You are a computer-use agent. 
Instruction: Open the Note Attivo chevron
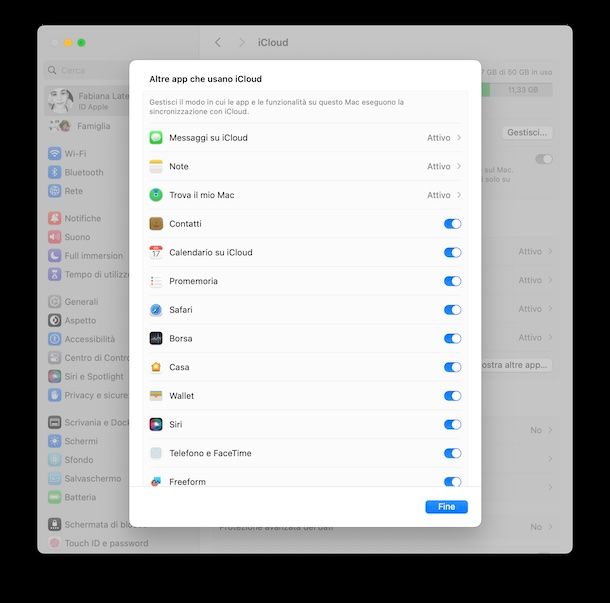point(459,167)
